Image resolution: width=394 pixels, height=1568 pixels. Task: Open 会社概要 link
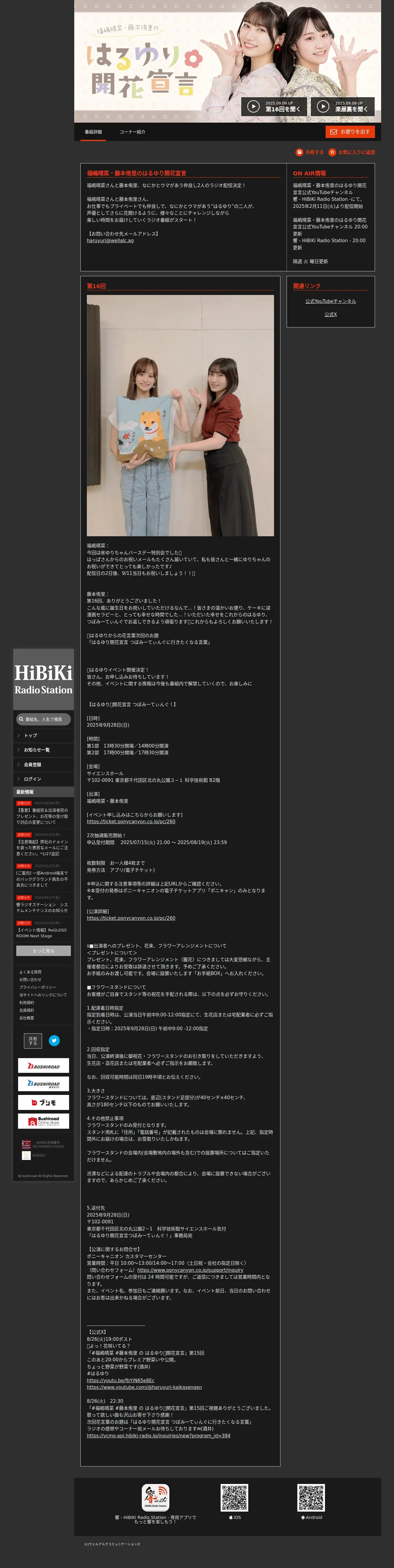click(27, 1018)
